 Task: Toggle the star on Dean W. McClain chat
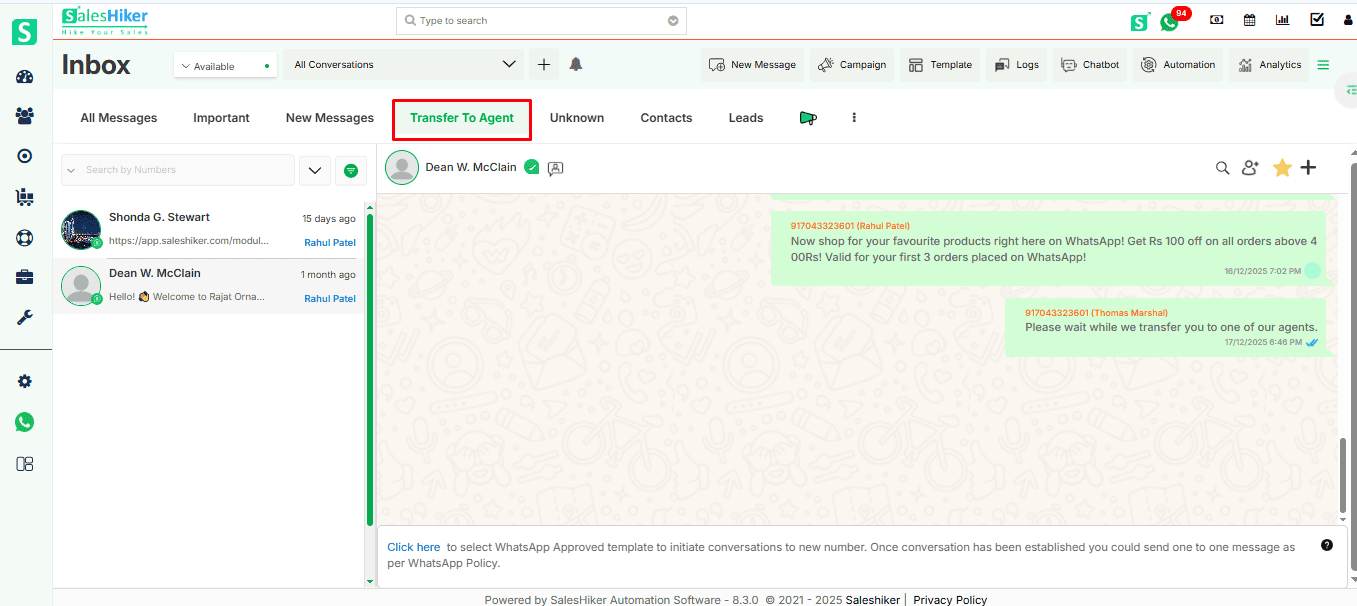[x=1282, y=168]
